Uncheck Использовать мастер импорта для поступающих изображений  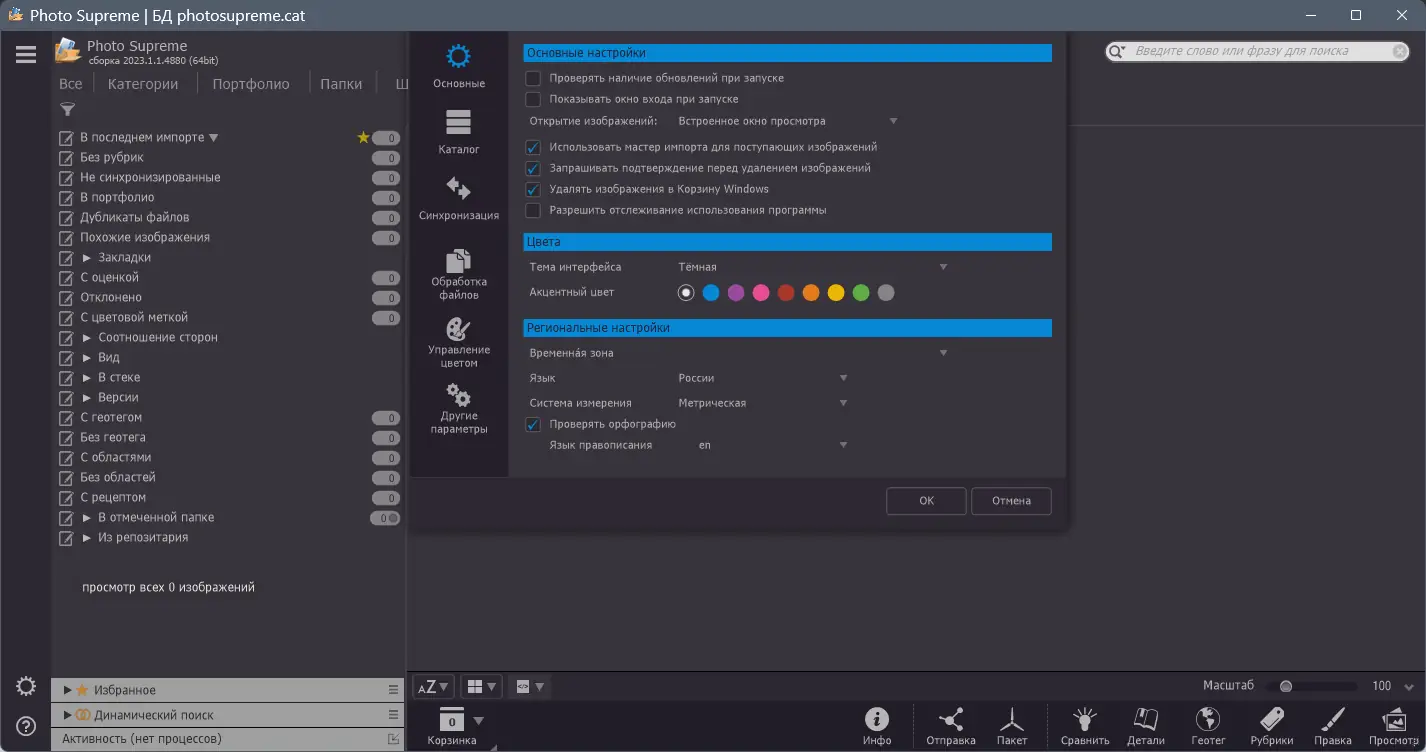pos(533,147)
